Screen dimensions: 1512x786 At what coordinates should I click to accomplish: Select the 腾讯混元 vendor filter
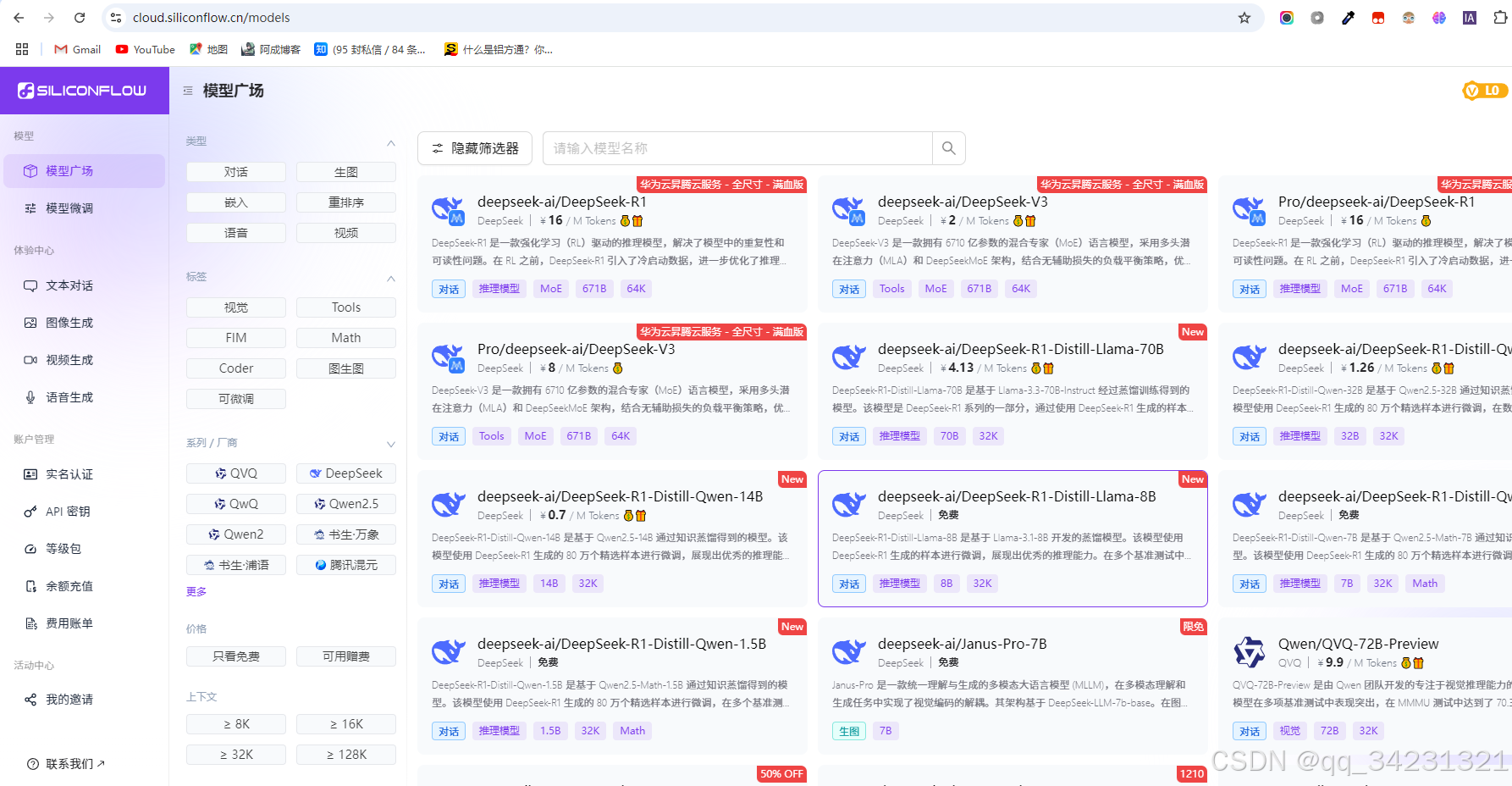click(x=346, y=565)
